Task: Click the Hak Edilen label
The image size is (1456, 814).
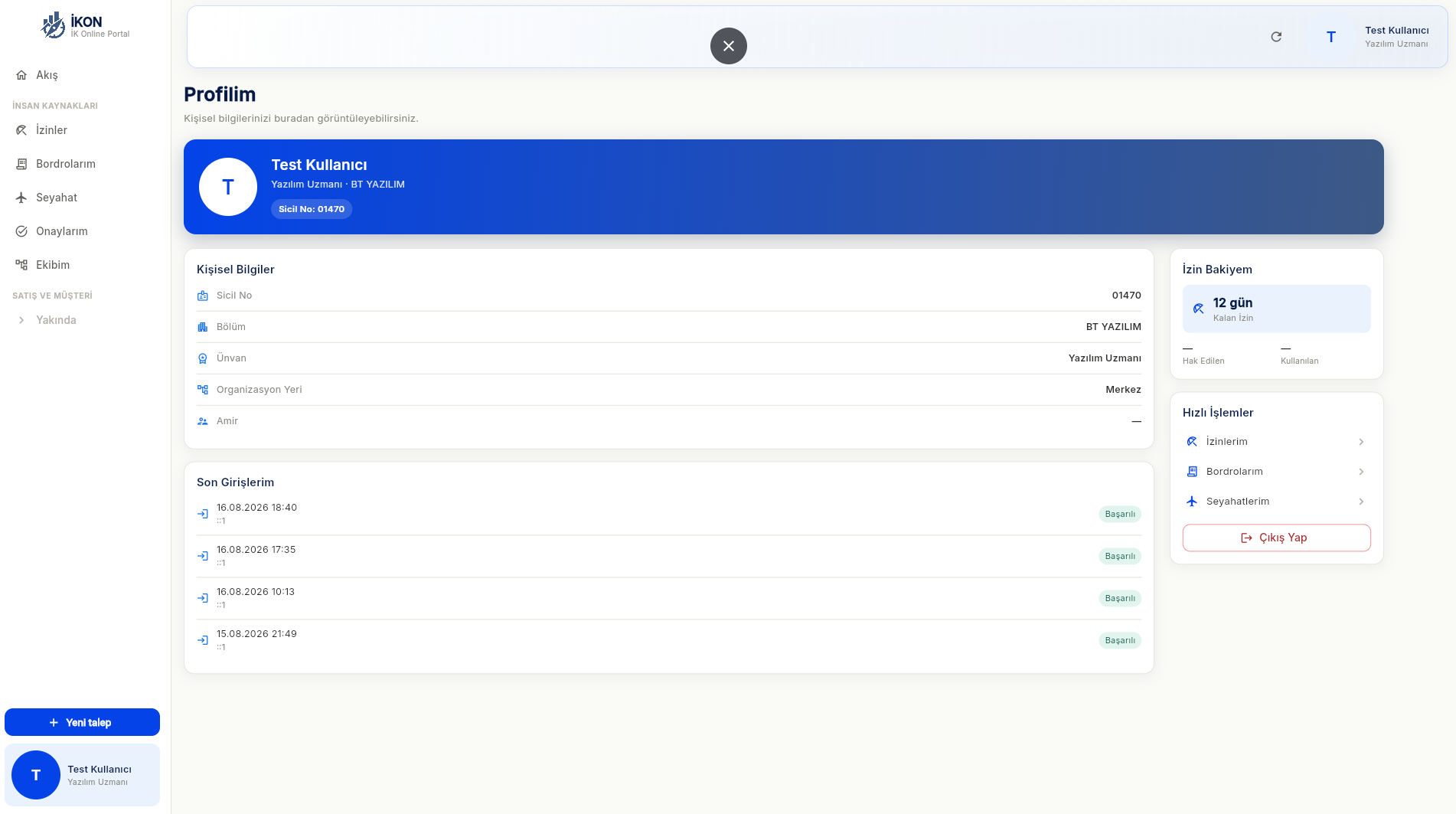Action: tap(1203, 361)
